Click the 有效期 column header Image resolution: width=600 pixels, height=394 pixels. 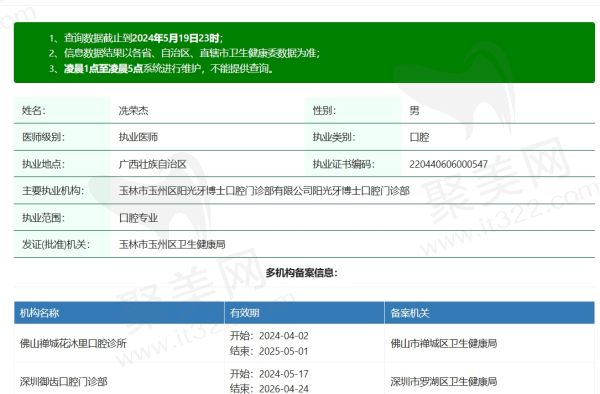[x=304, y=313]
